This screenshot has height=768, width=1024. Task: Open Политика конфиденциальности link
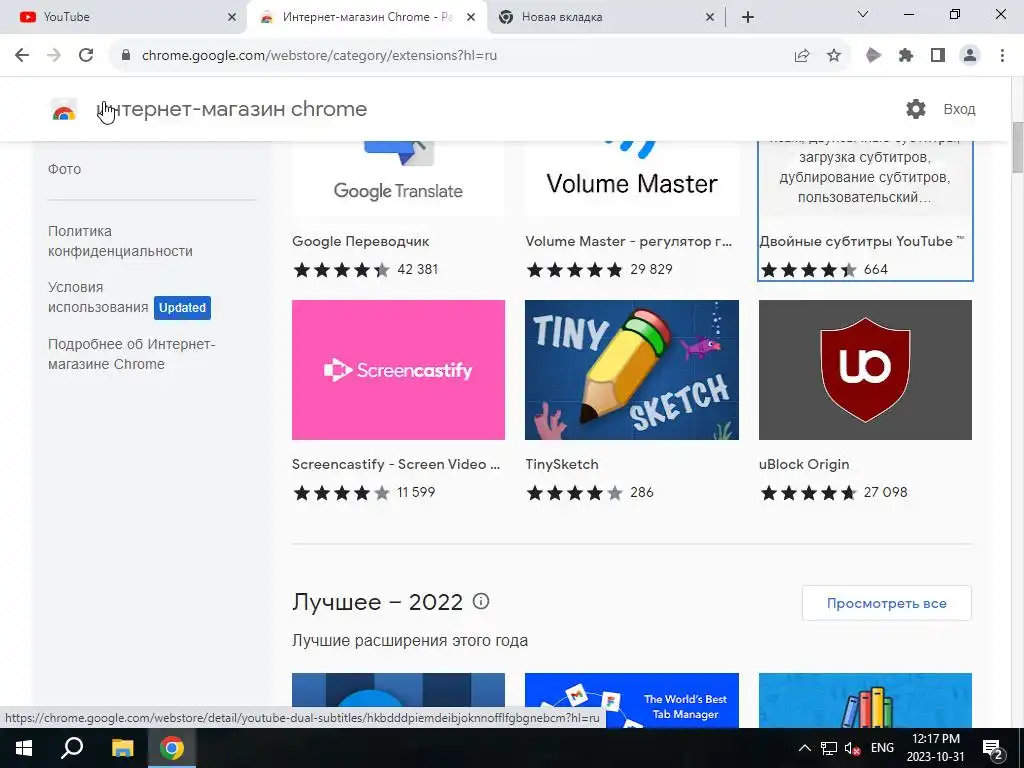click(120, 241)
